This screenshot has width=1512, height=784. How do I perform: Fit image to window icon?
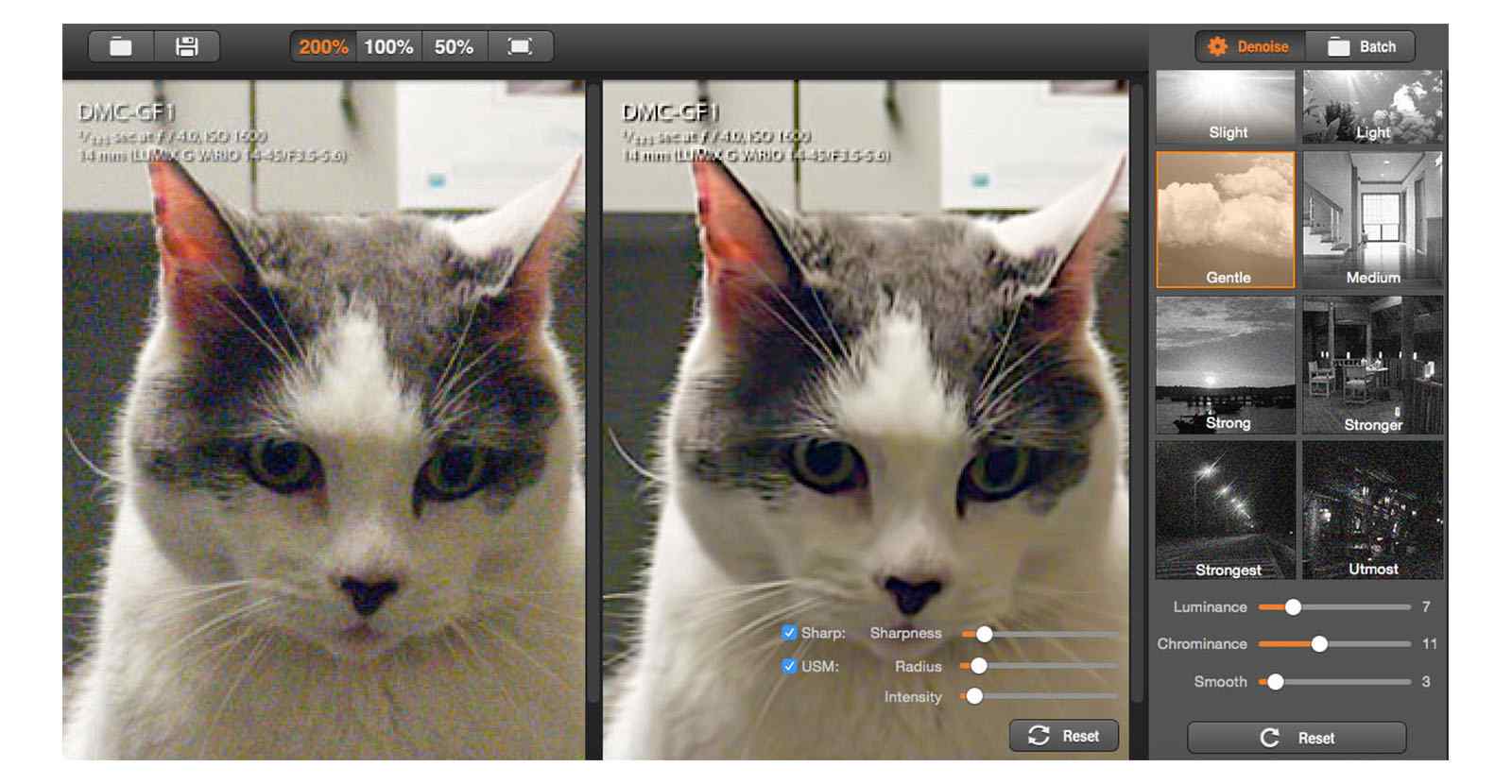(x=521, y=46)
